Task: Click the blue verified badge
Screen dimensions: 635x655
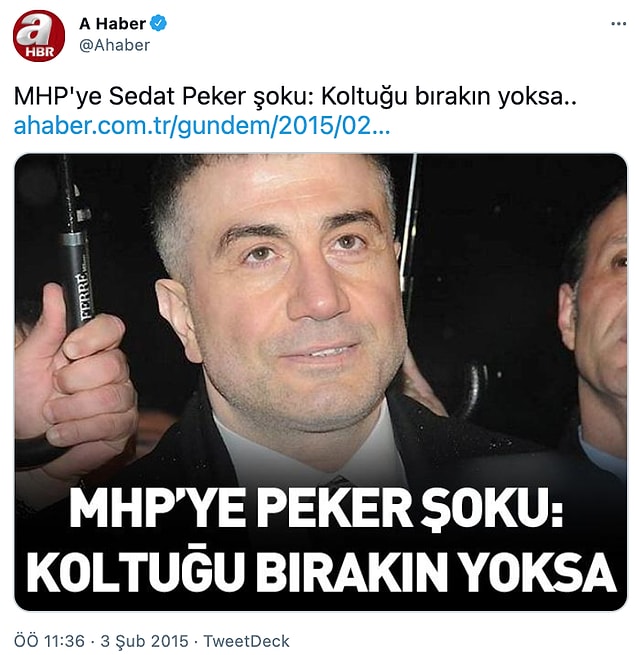Action: click(158, 23)
